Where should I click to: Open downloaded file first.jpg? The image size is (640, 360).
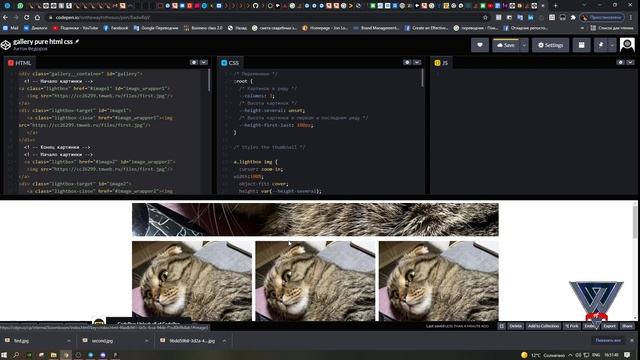21,341
